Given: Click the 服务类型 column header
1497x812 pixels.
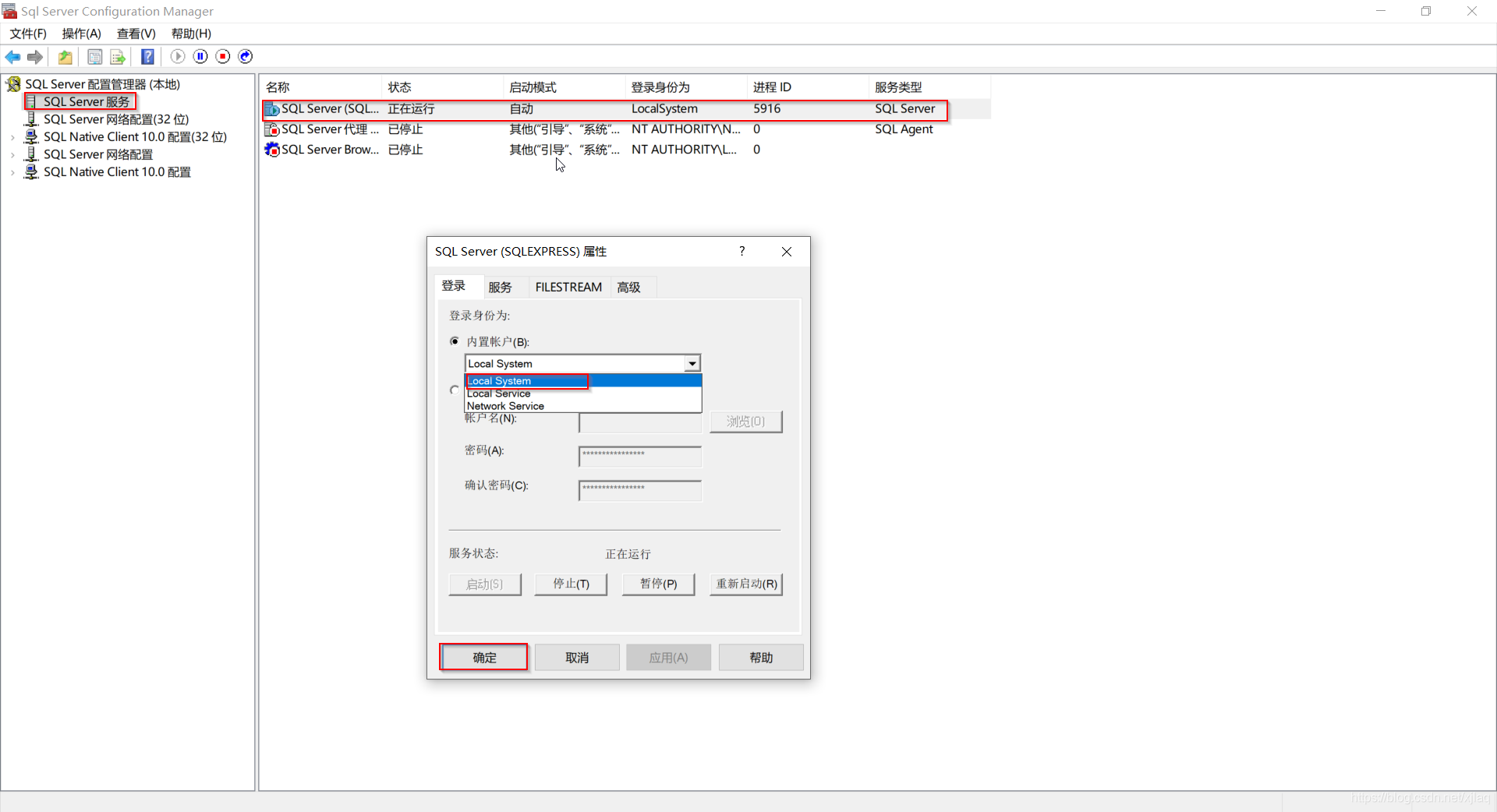Looking at the screenshot, I should coord(929,87).
